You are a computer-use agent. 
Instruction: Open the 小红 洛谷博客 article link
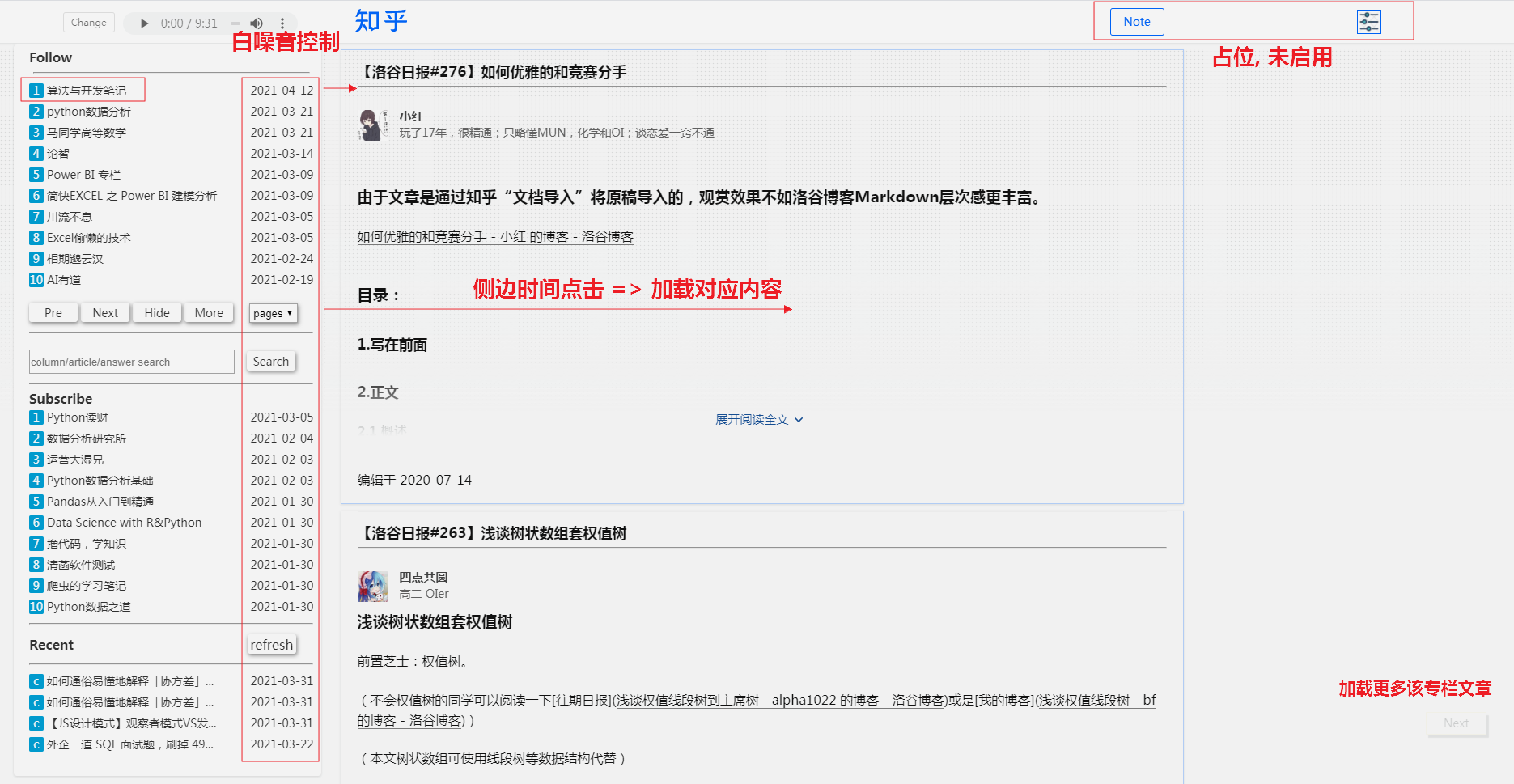(x=494, y=236)
